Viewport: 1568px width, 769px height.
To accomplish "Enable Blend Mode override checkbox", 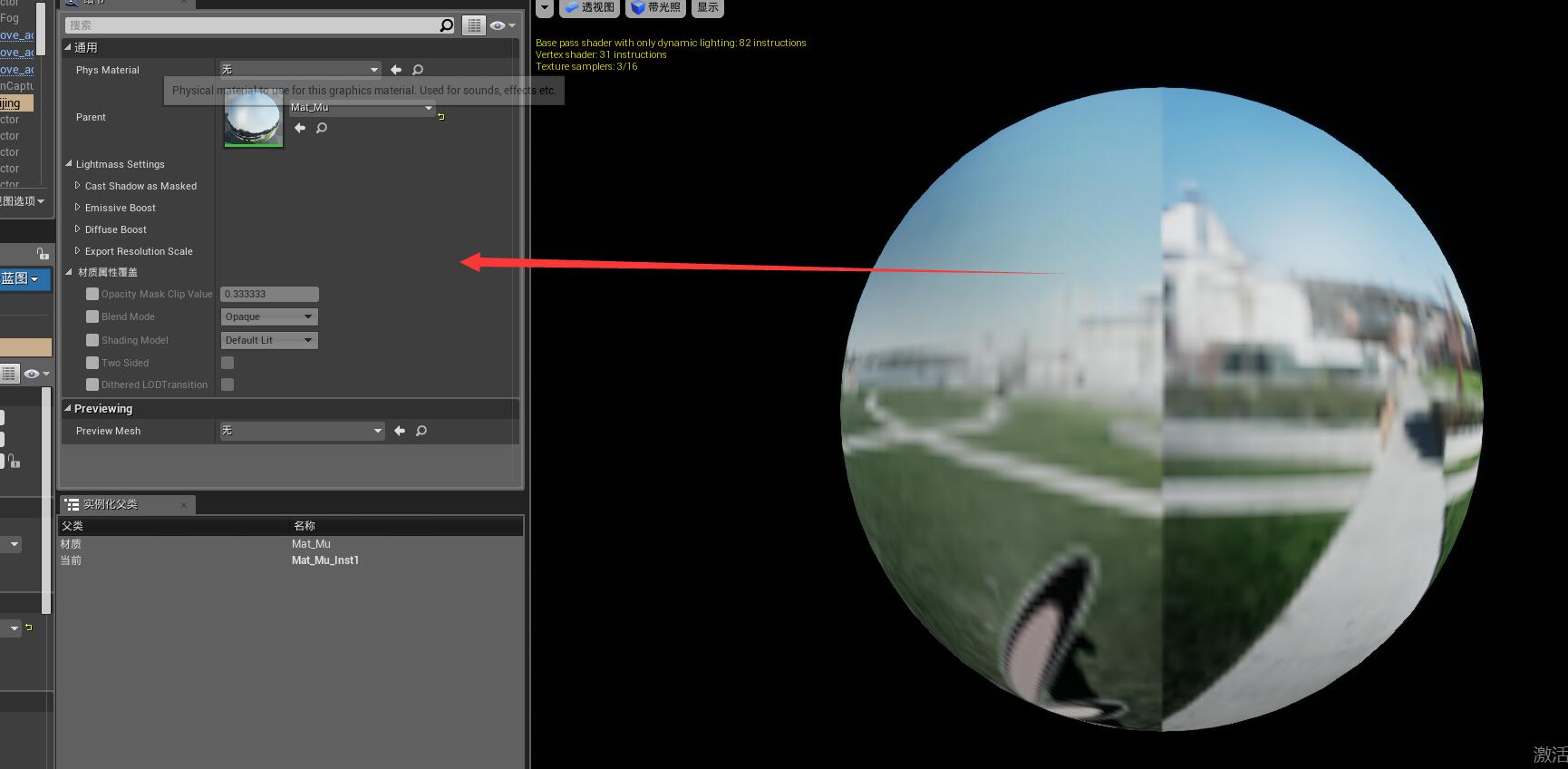I will 92,316.
